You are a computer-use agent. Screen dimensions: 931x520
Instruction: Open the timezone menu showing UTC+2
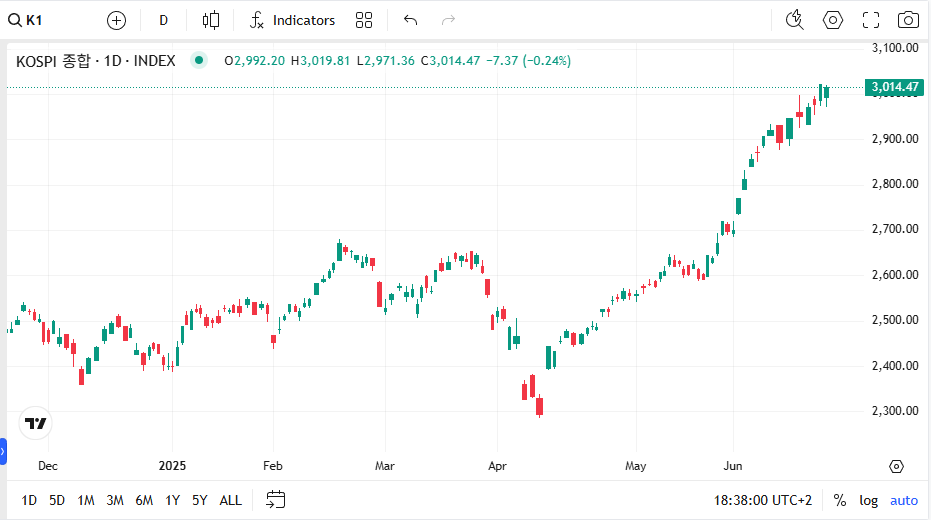coord(762,500)
